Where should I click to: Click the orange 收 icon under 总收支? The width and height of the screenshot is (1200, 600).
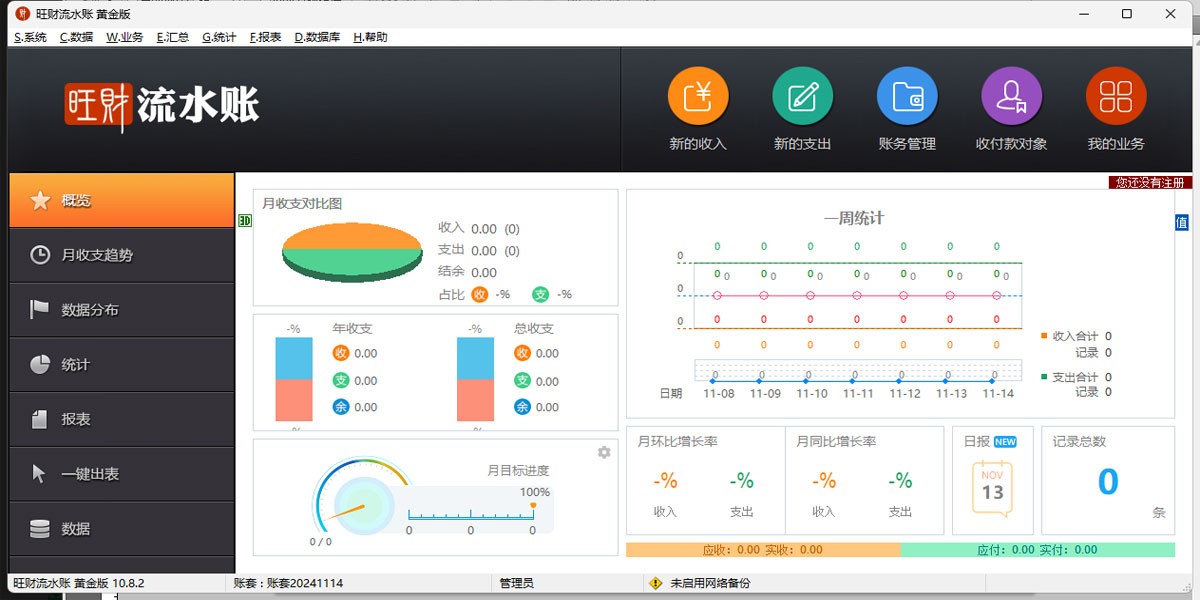[522, 353]
